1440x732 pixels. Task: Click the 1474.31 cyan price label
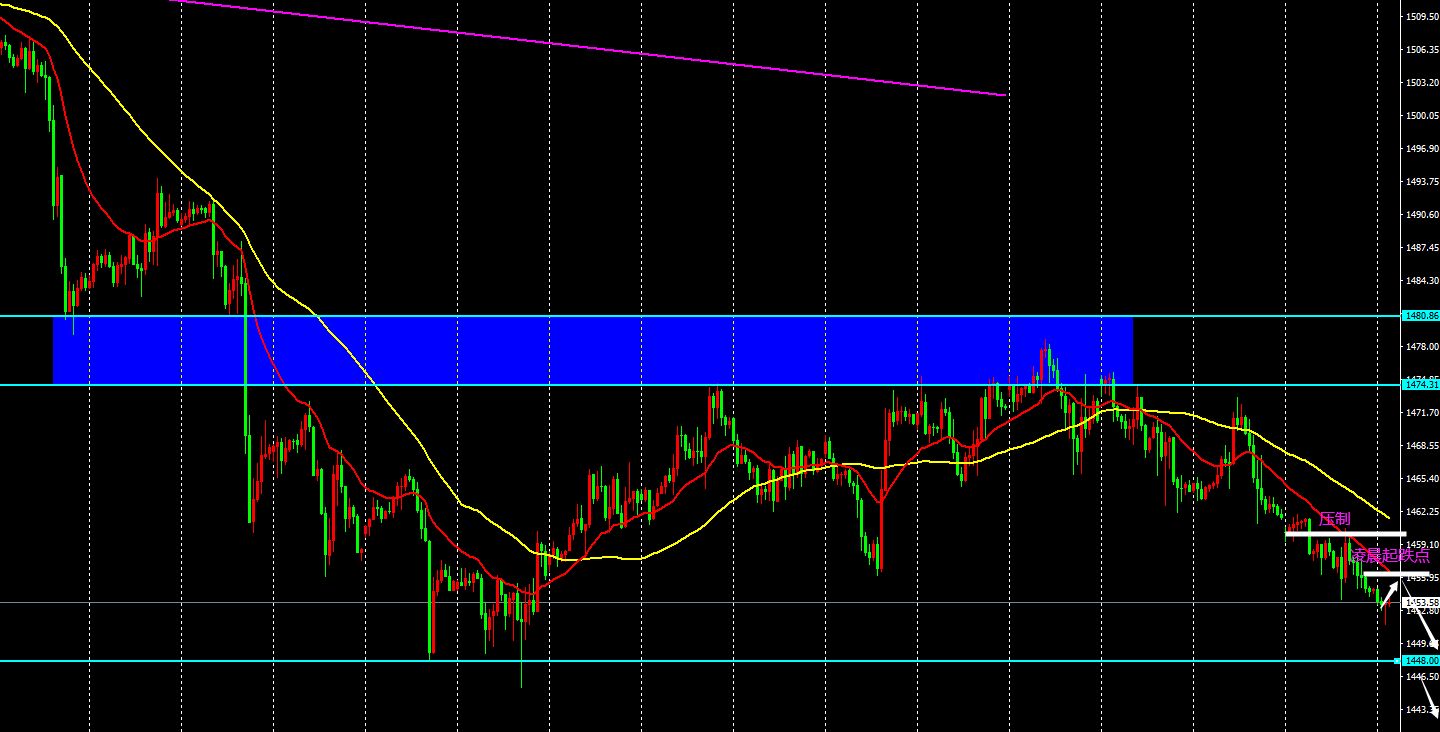(x=1421, y=384)
